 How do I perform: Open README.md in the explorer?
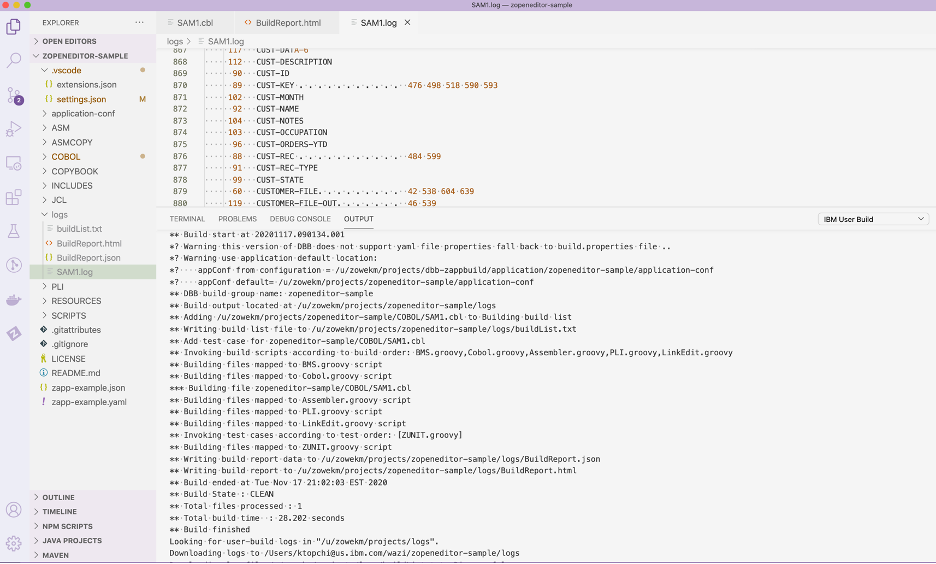tap(93, 373)
